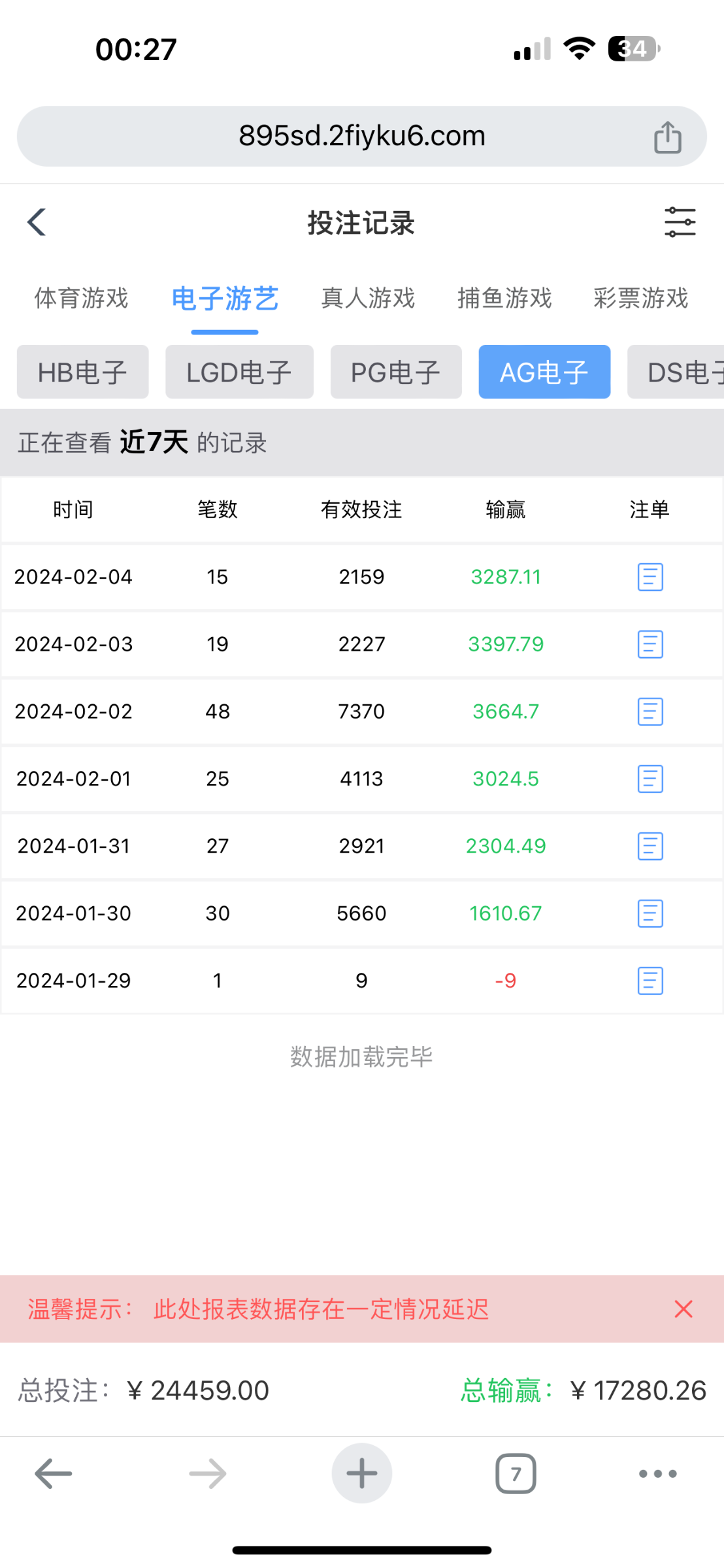Open the filter settings icon
Viewport: 724px width, 1568px height.
click(680, 222)
